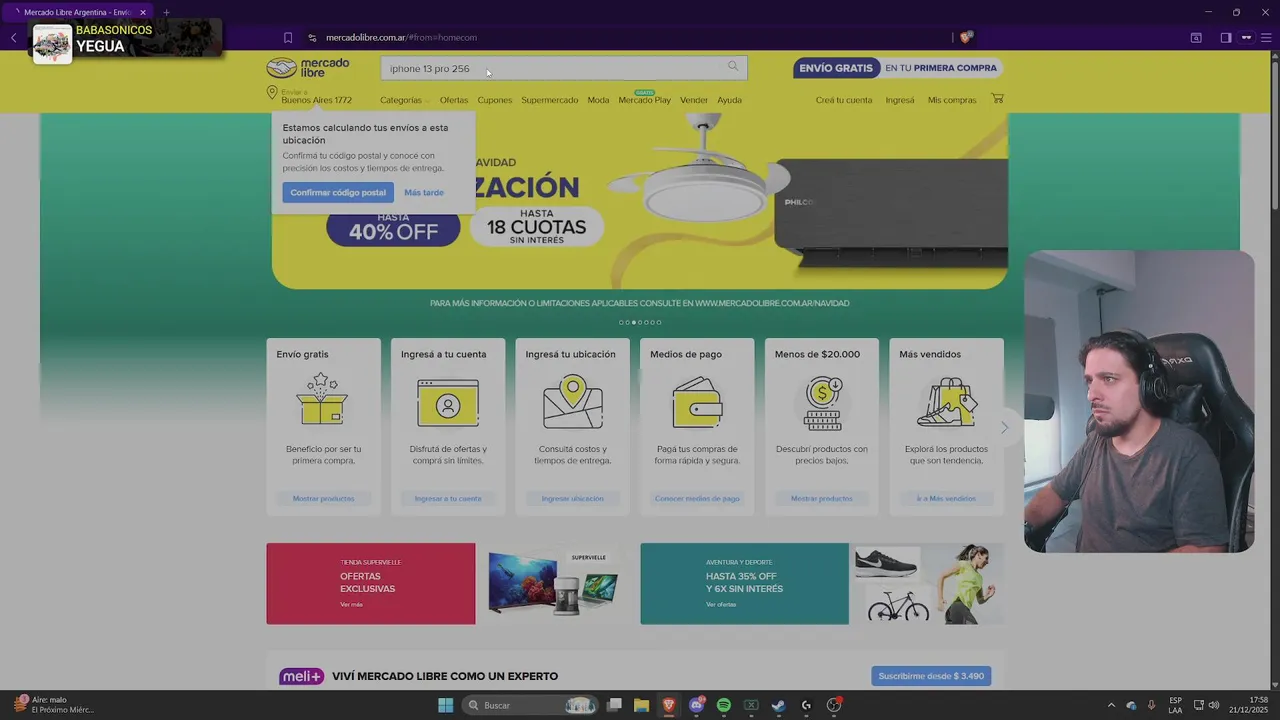1280x720 pixels.
Task: Click next arrow on category cards carousel
Action: [1004, 427]
